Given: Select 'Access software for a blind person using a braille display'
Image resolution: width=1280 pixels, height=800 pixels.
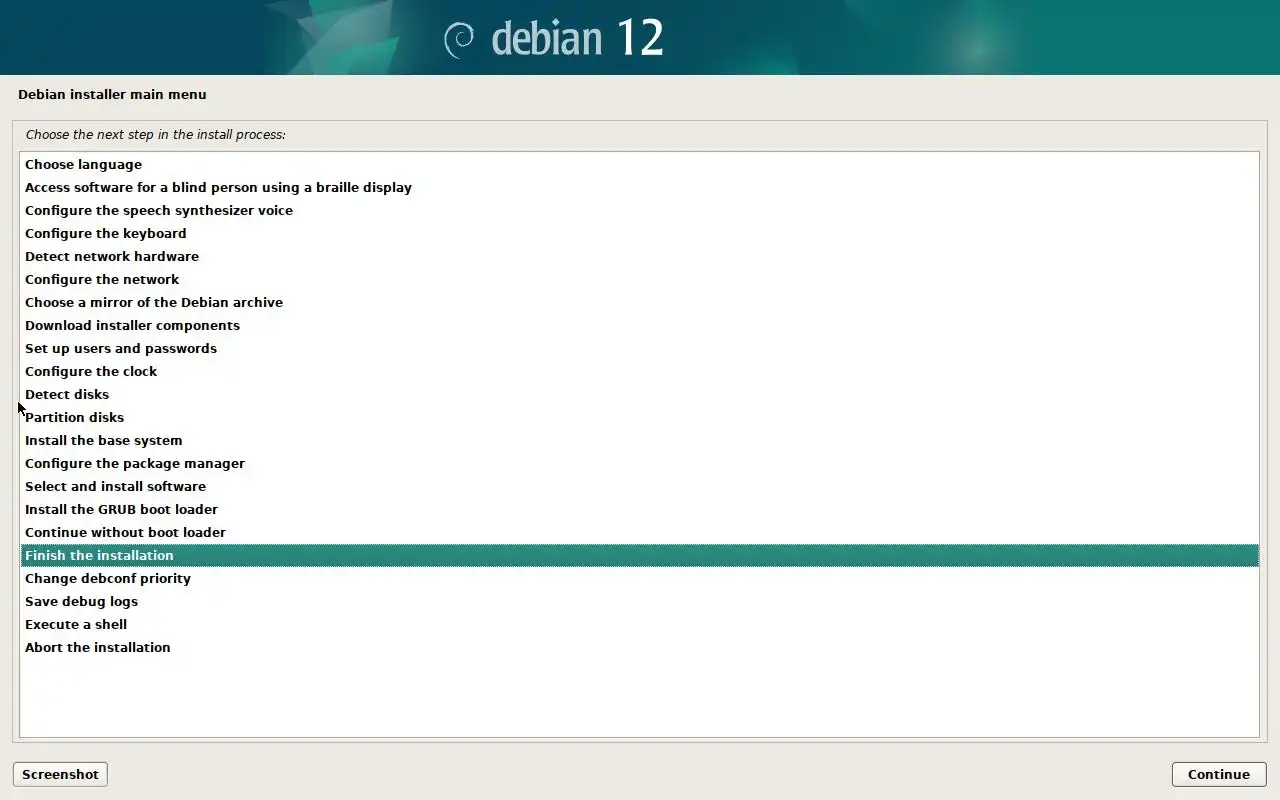Looking at the screenshot, I should click(640, 187).
